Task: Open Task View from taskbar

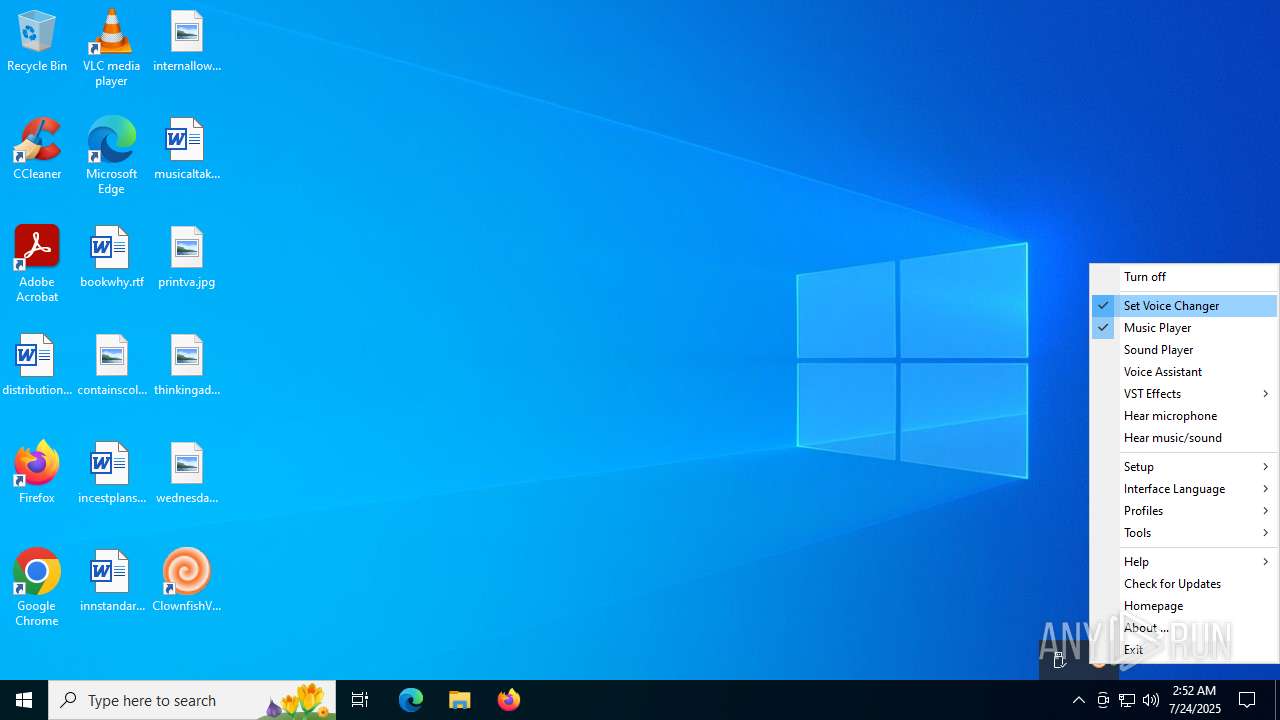Action: (x=360, y=700)
